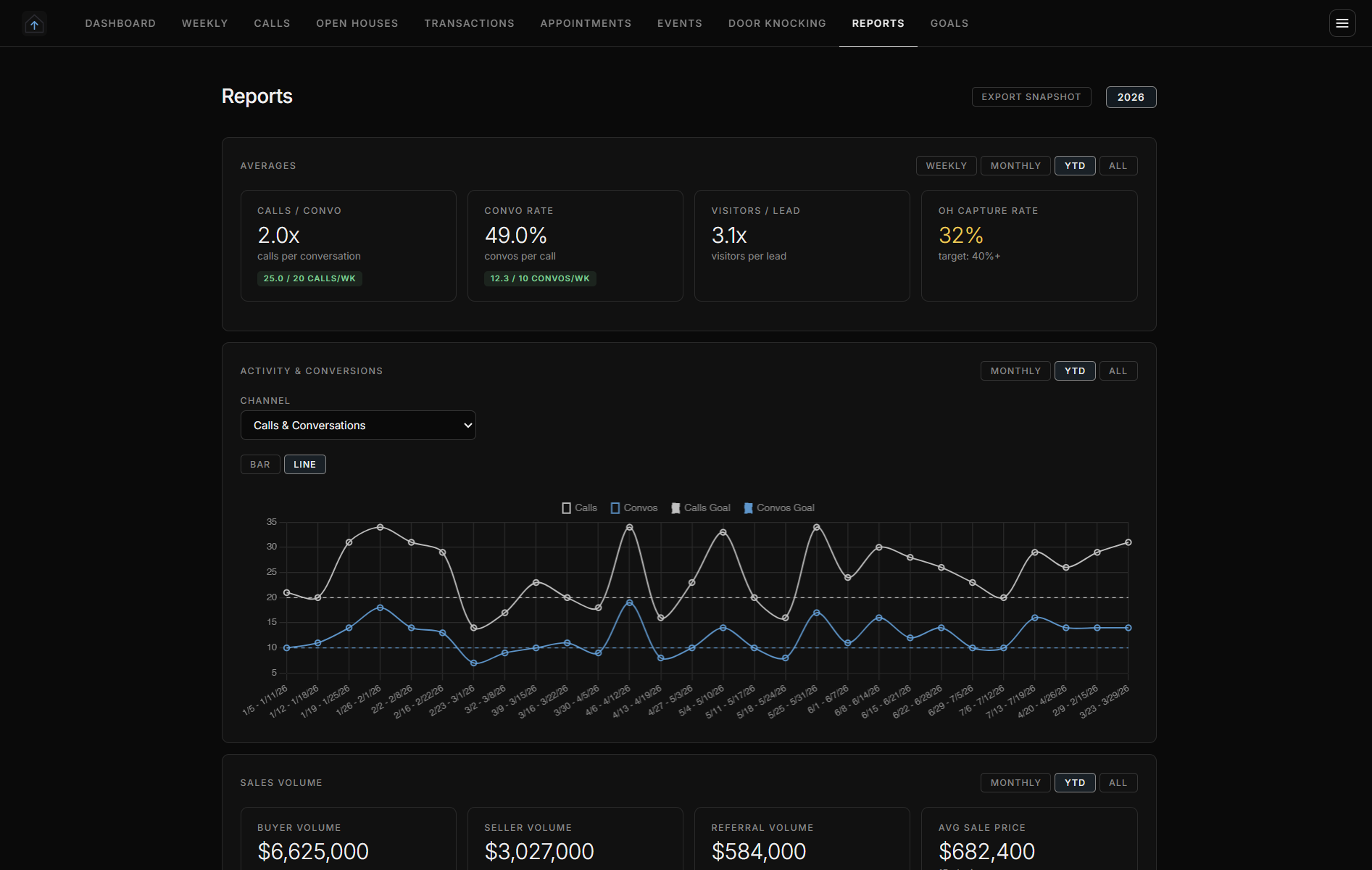Click the Calls data point for 5/25 - 5/31/26
This screenshot has height=870, width=1372.
[x=817, y=527]
